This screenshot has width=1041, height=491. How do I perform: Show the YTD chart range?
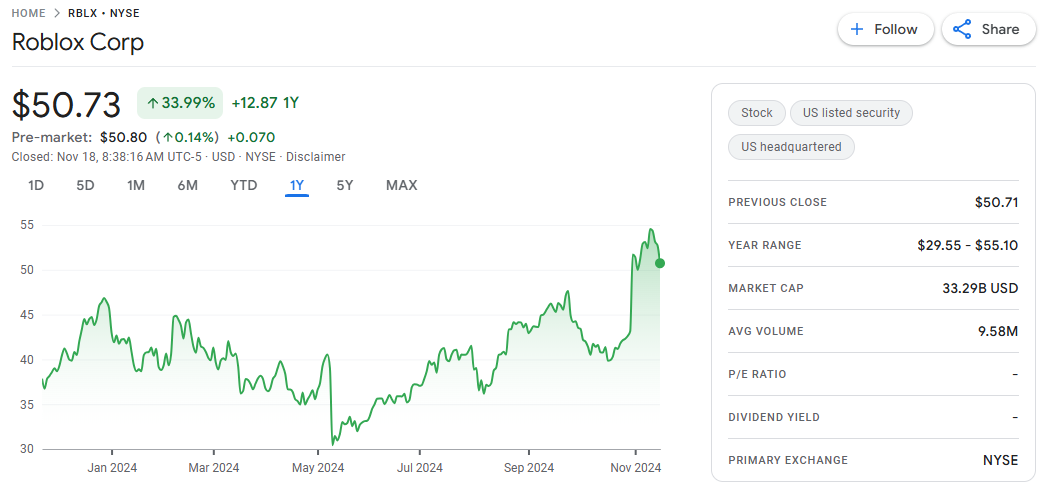243,185
